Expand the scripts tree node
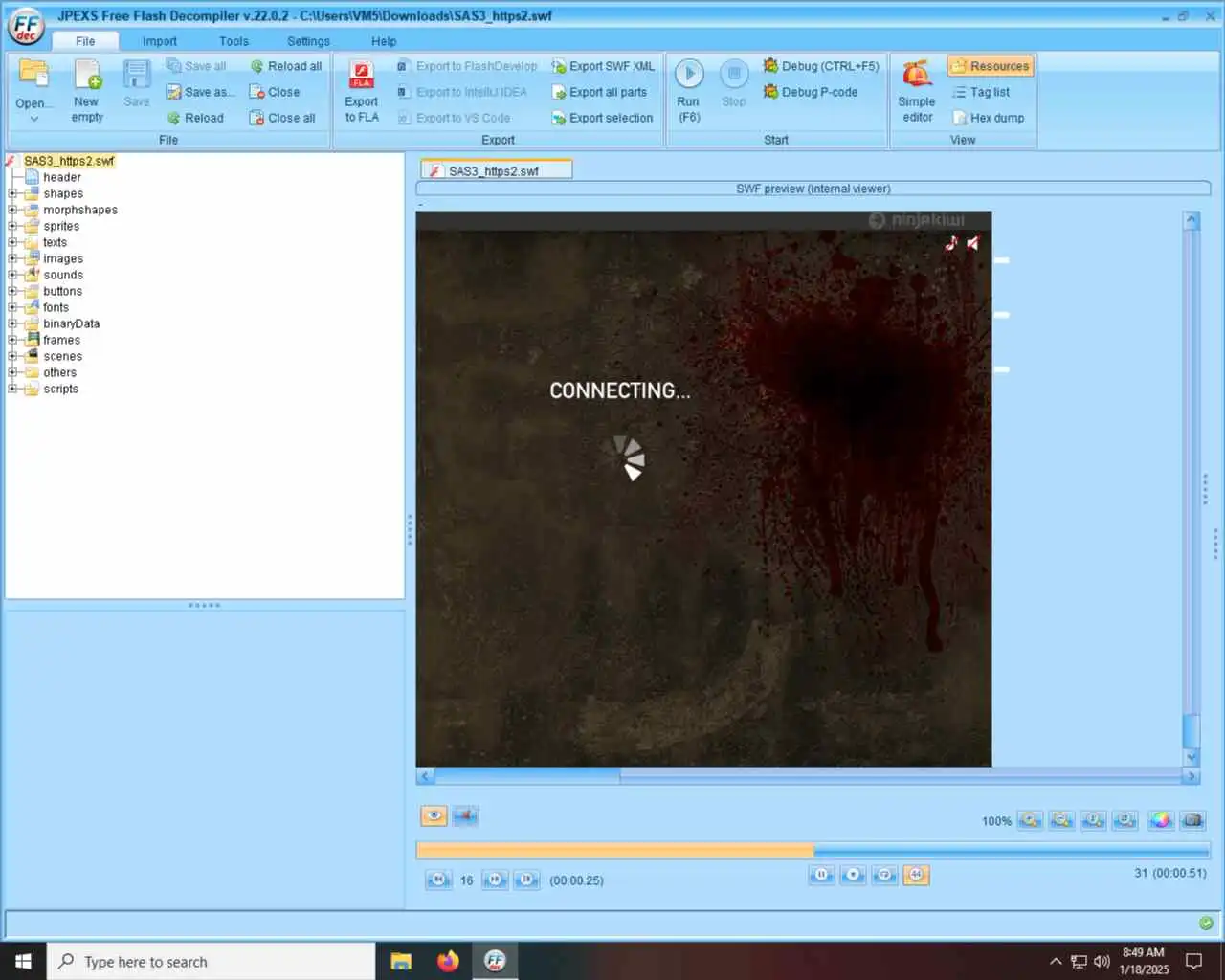Viewport: 1225px width, 980px height. pos(12,389)
